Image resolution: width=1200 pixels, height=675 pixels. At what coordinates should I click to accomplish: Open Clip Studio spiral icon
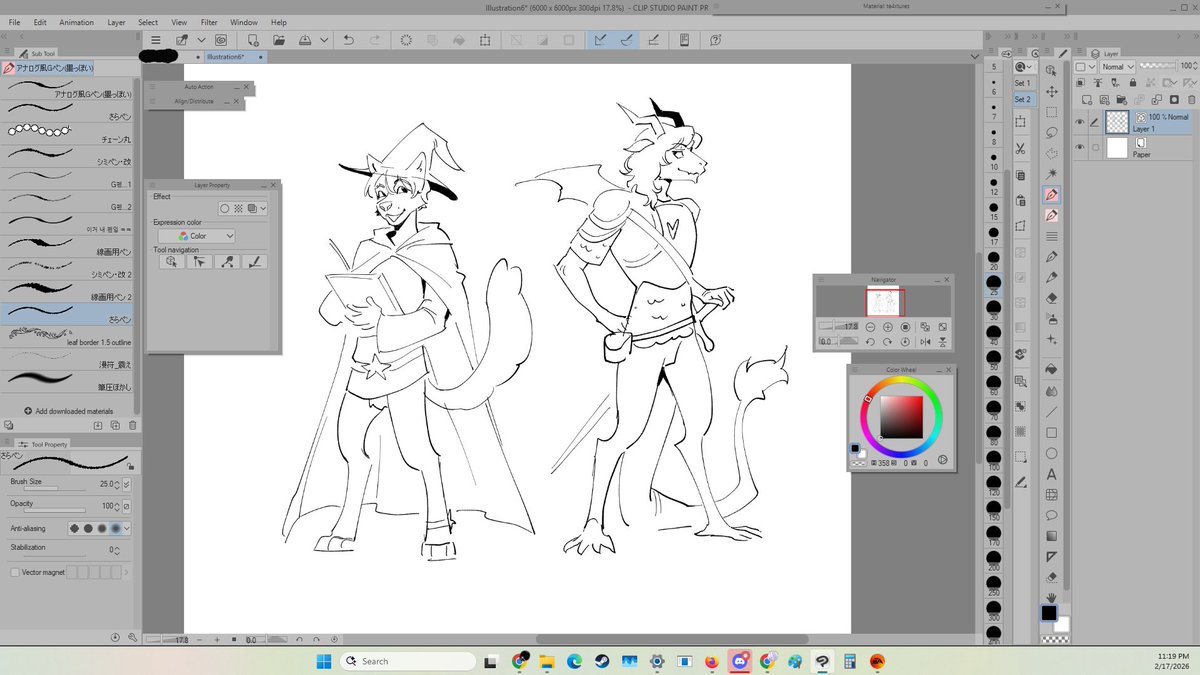click(220, 40)
